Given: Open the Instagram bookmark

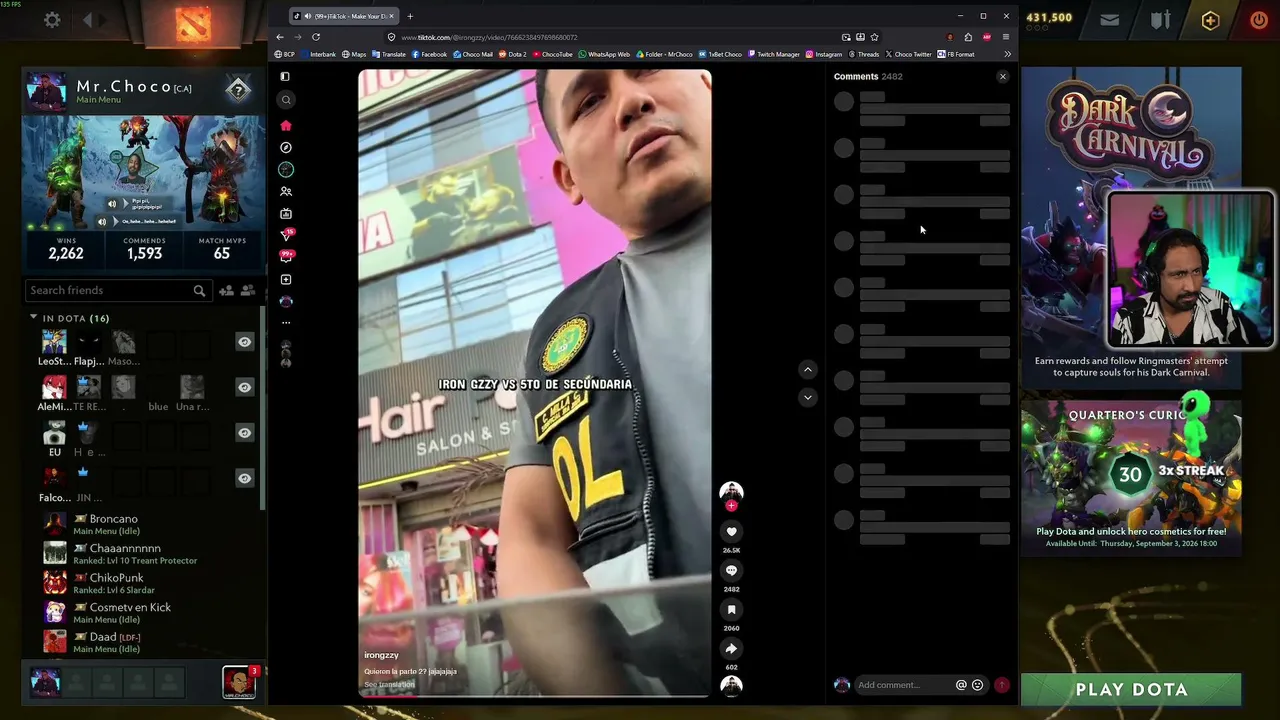Looking at the screenshot, I should coord(824,54).
